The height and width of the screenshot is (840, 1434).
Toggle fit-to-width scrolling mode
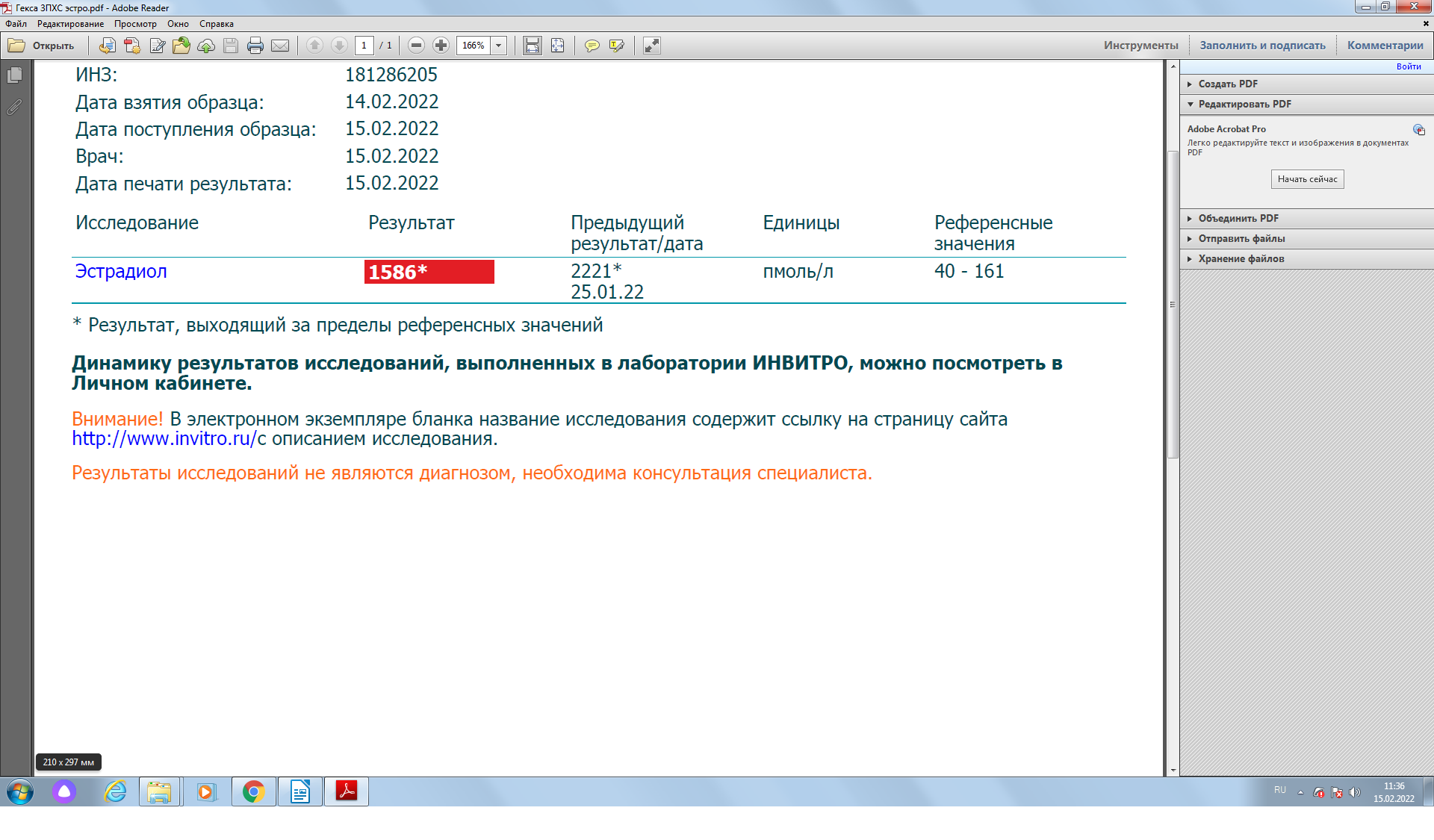pyautogui.click(x=532, y=46)
